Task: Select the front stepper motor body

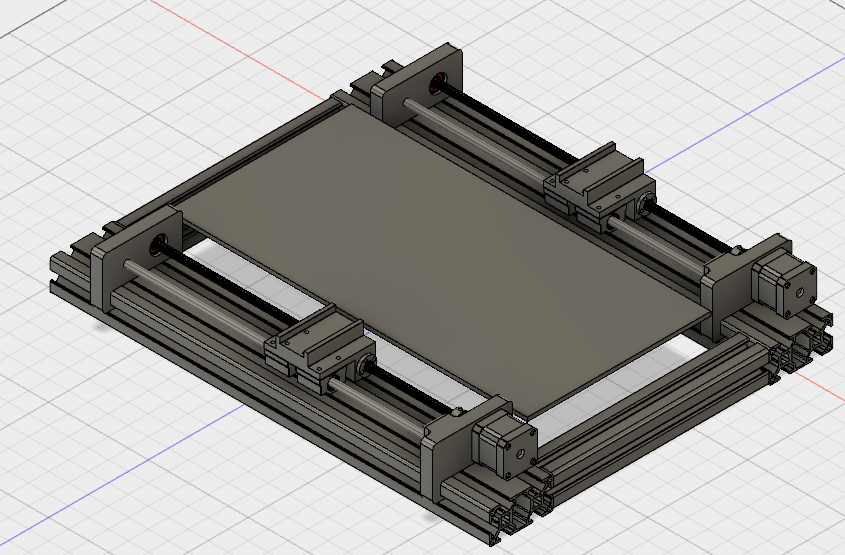Action: pyautogui.click(x=504, y=443)
